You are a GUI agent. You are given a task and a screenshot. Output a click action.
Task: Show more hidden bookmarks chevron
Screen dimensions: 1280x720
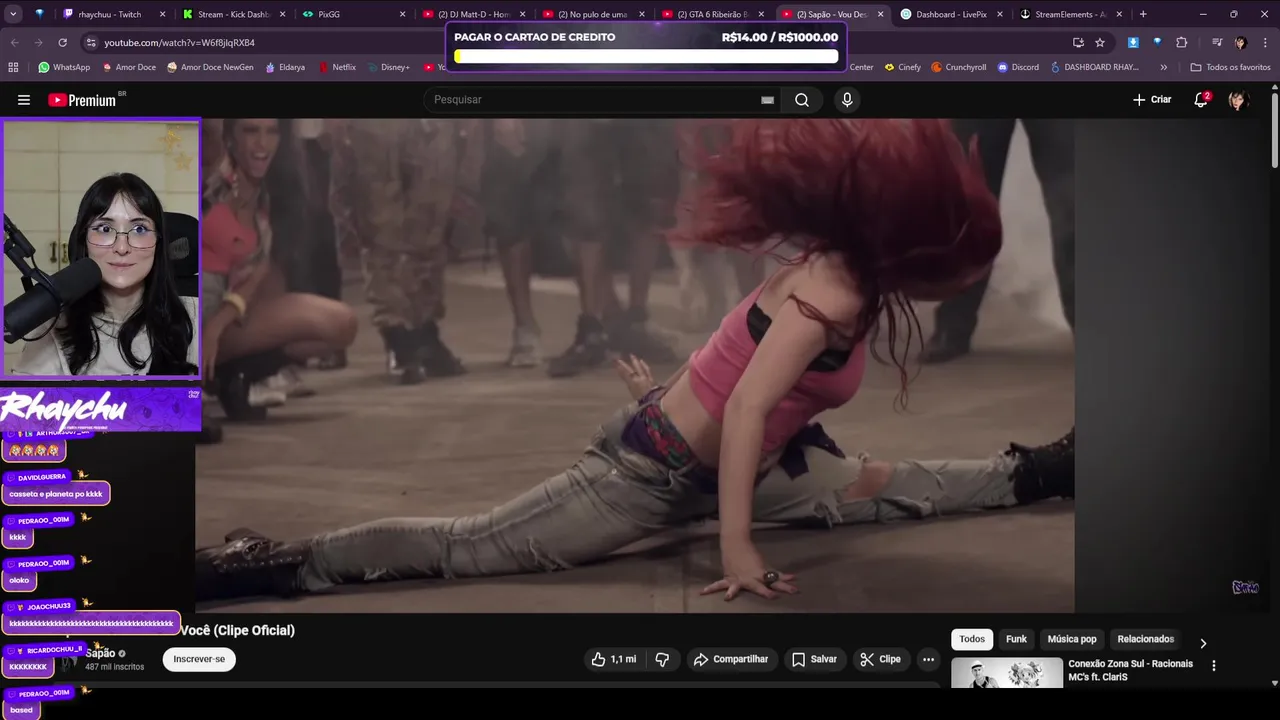click(1163, 67)
